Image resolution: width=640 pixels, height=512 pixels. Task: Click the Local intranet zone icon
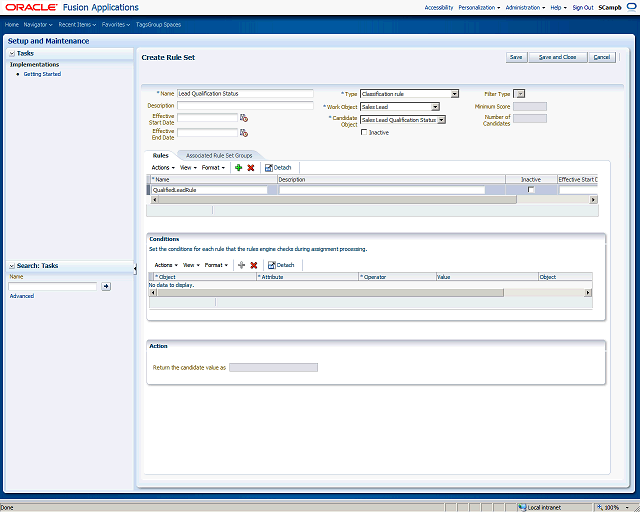coord(522,508)
